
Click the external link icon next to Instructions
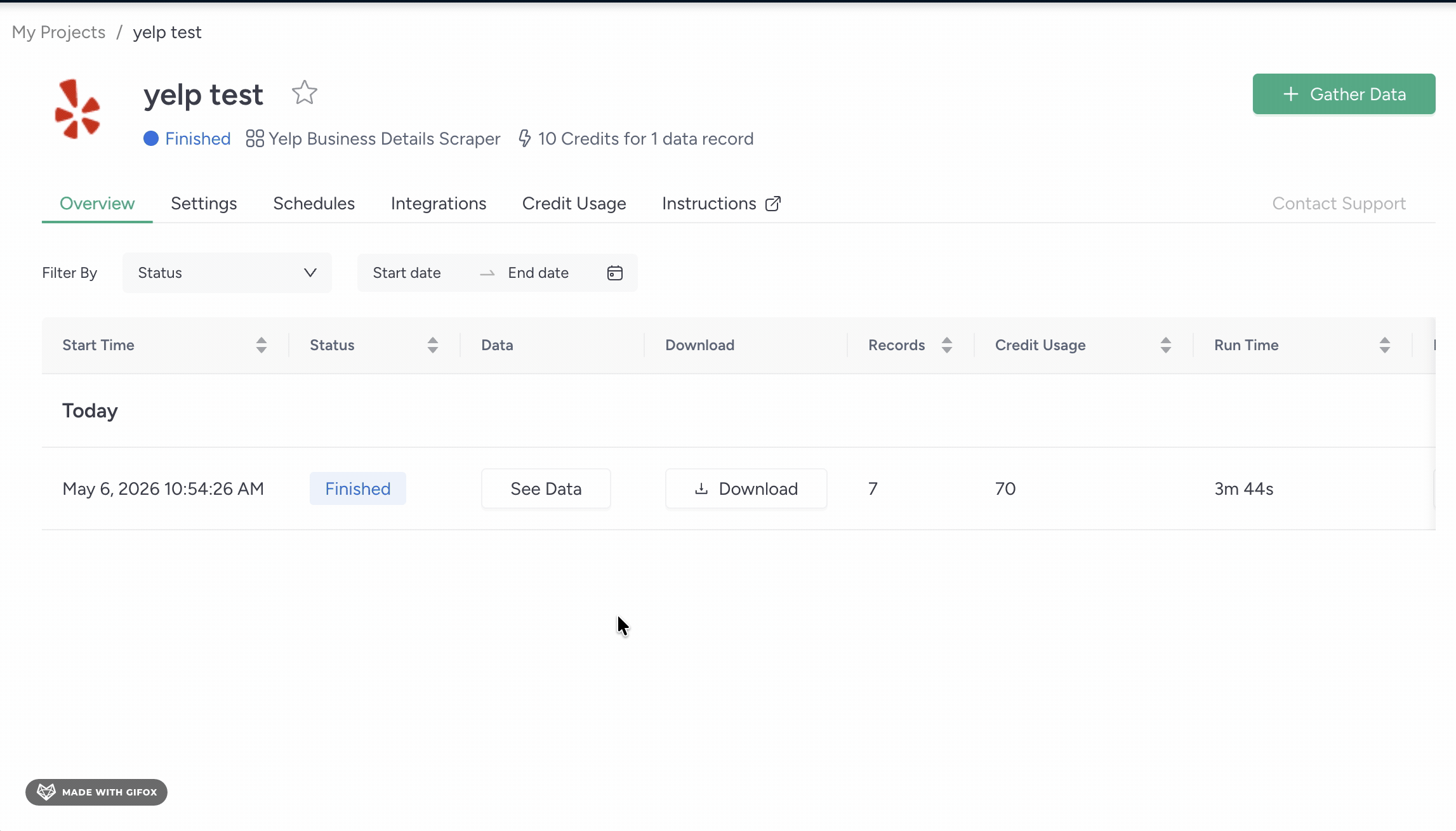[772, 204]
